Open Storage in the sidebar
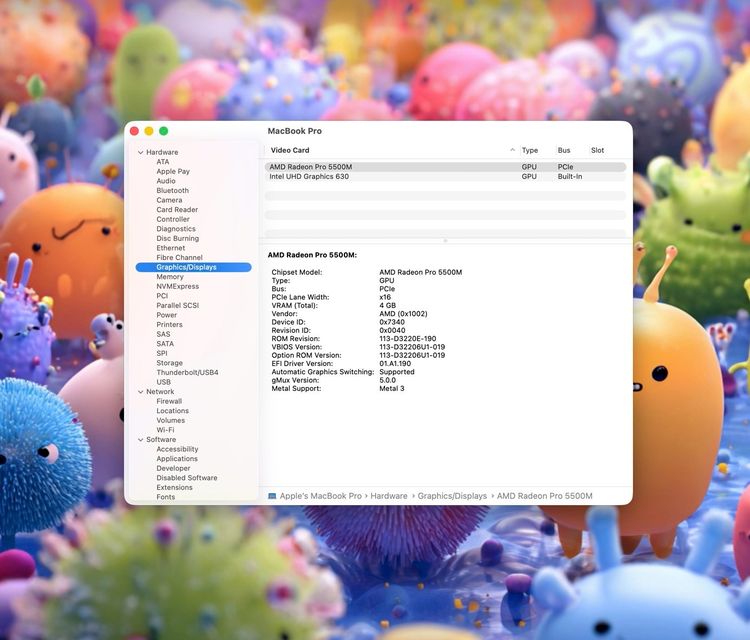This screenshot has width=750, height=640. (x=169, y=363)
